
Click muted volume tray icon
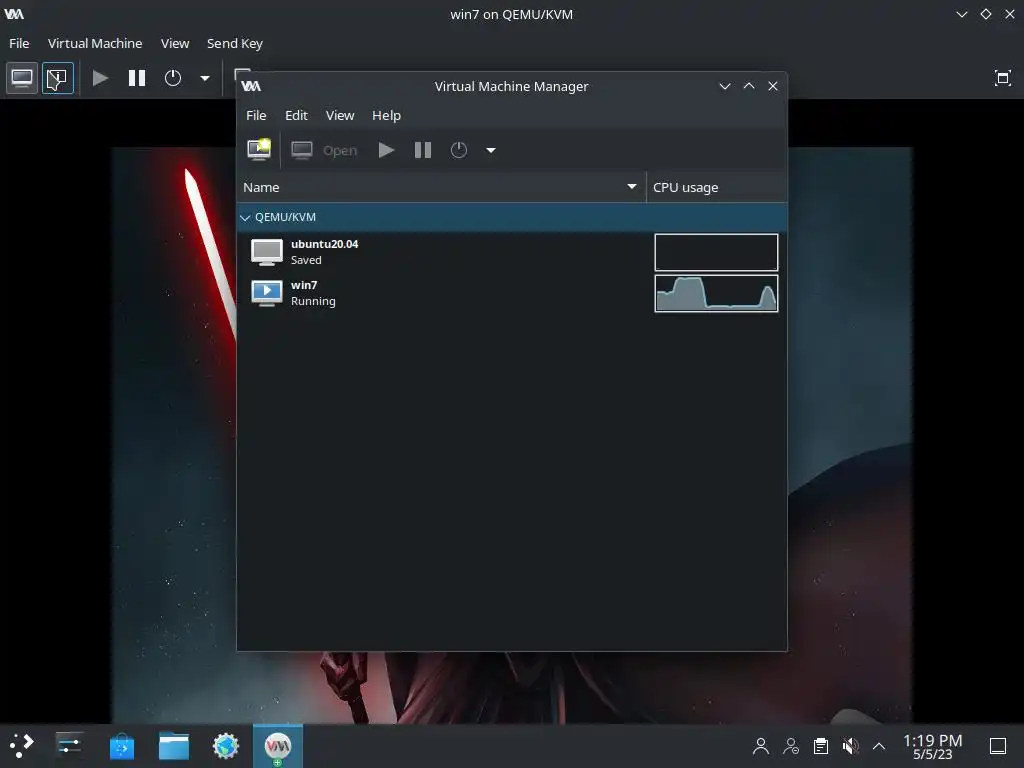850,746
